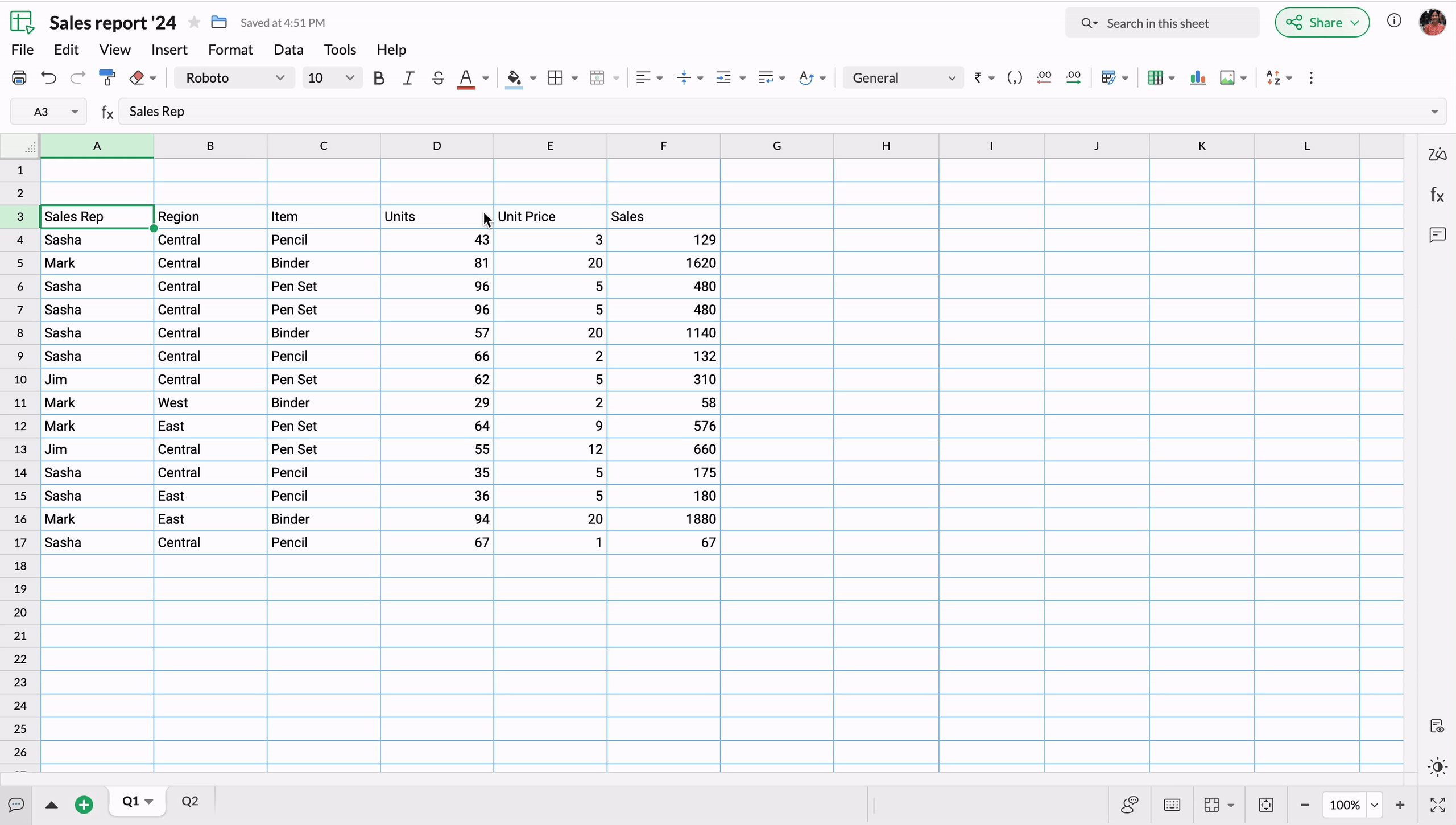Open the comments panel in right sidebar
The image size is (1456, 825).
coord(1437,235)
